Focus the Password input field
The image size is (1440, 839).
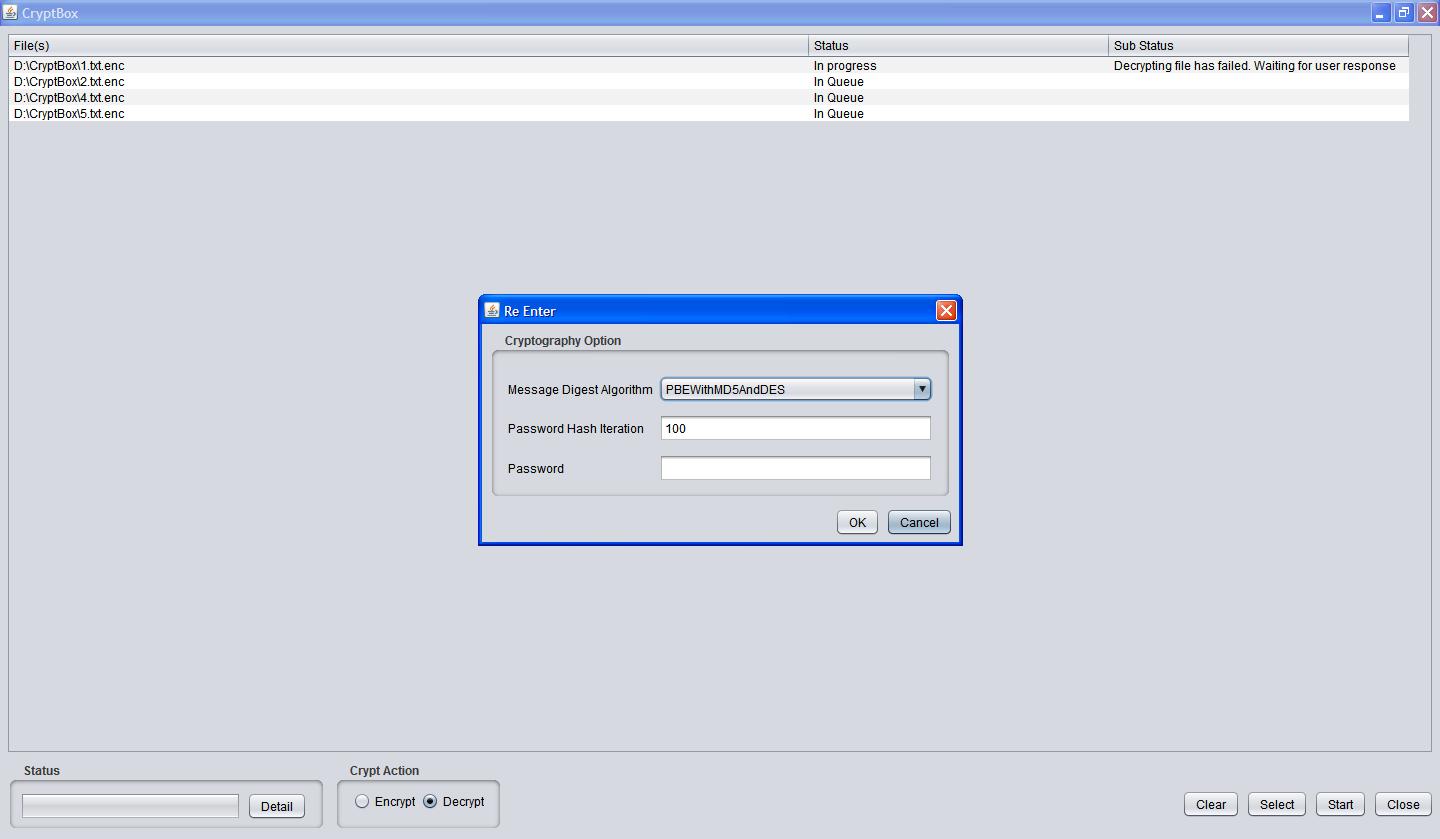pos(796,468)
